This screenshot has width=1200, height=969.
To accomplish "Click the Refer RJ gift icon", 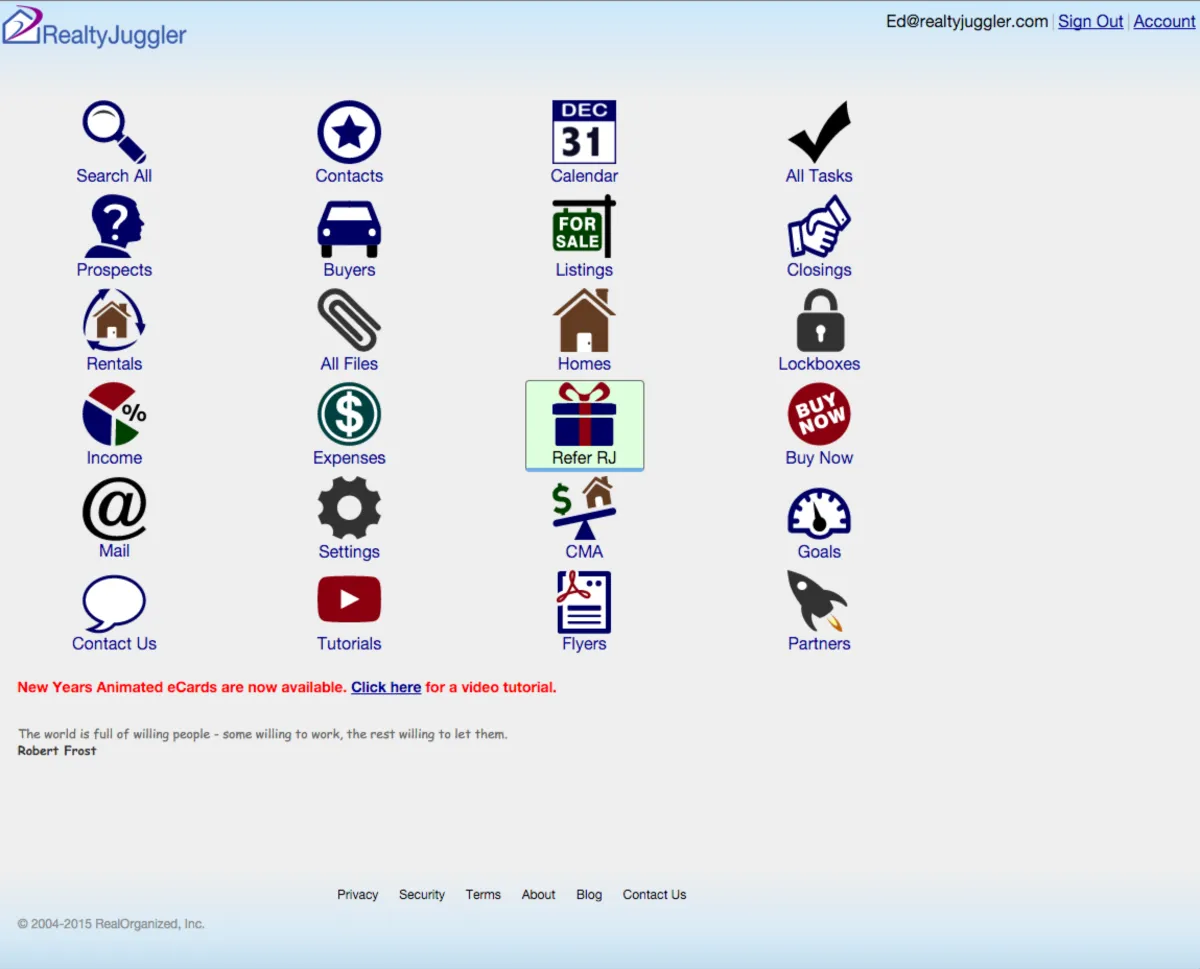I will 584,414.
